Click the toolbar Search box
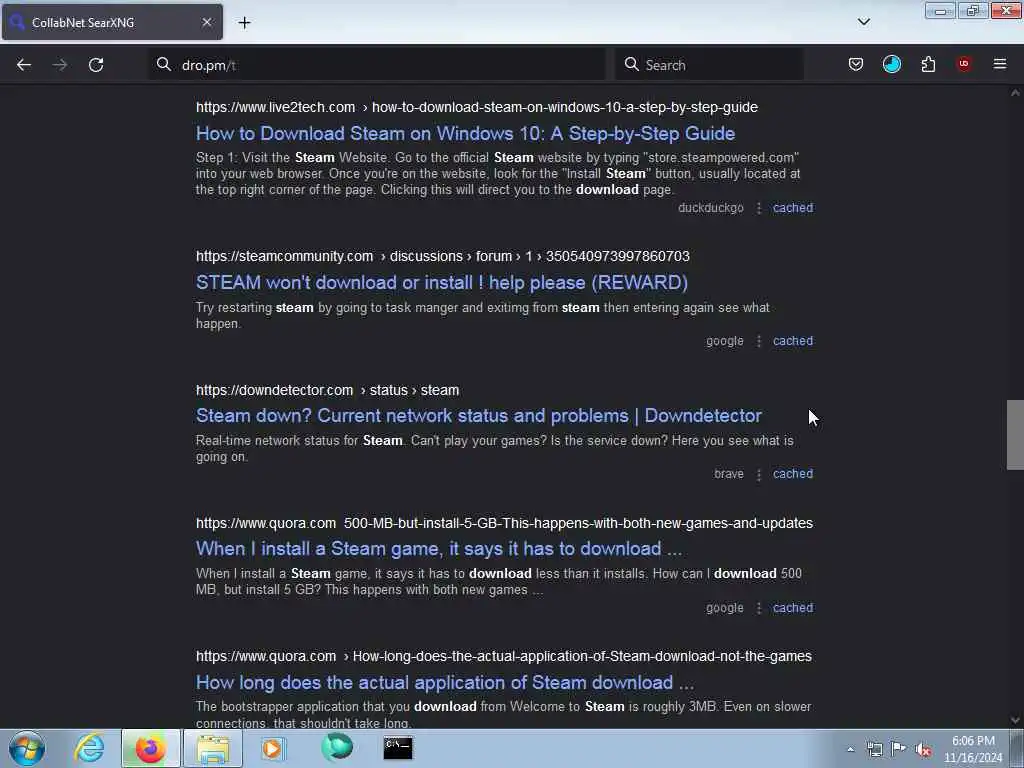The height and width of the screenshot is (768, 1024). click(709, 65)
